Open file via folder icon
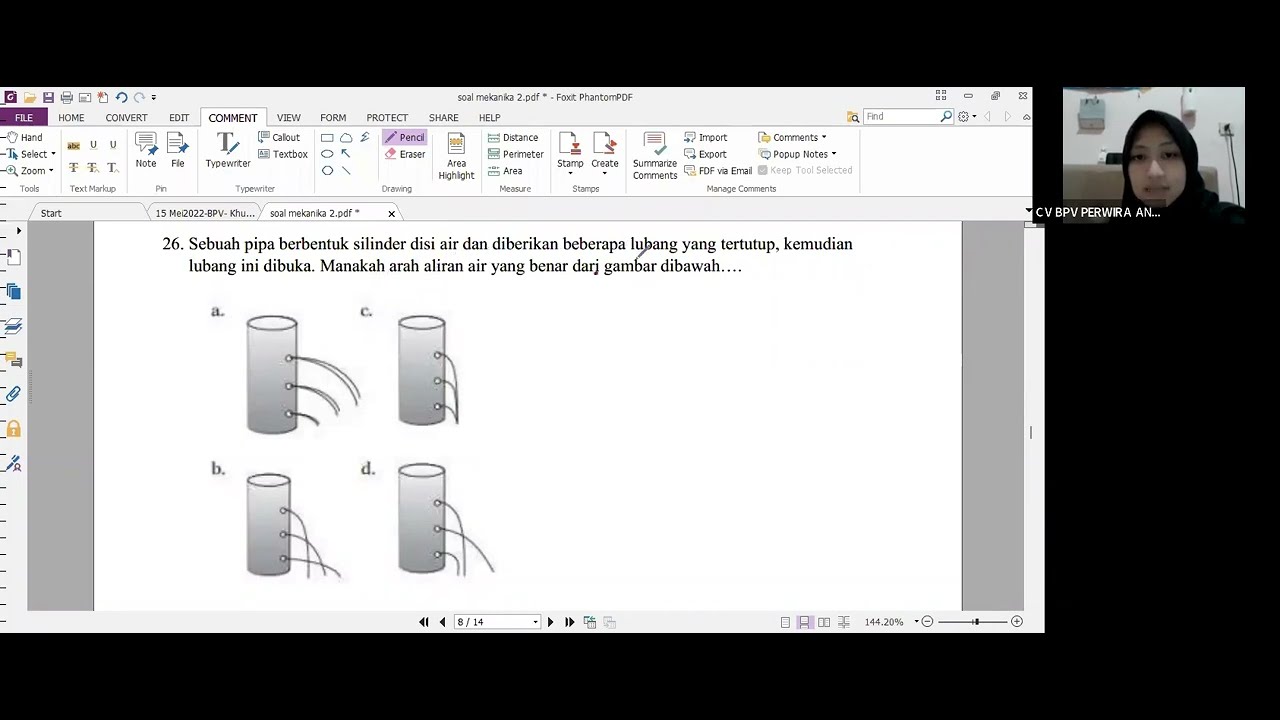This screenshot has width=1280, height=720. 30,97
